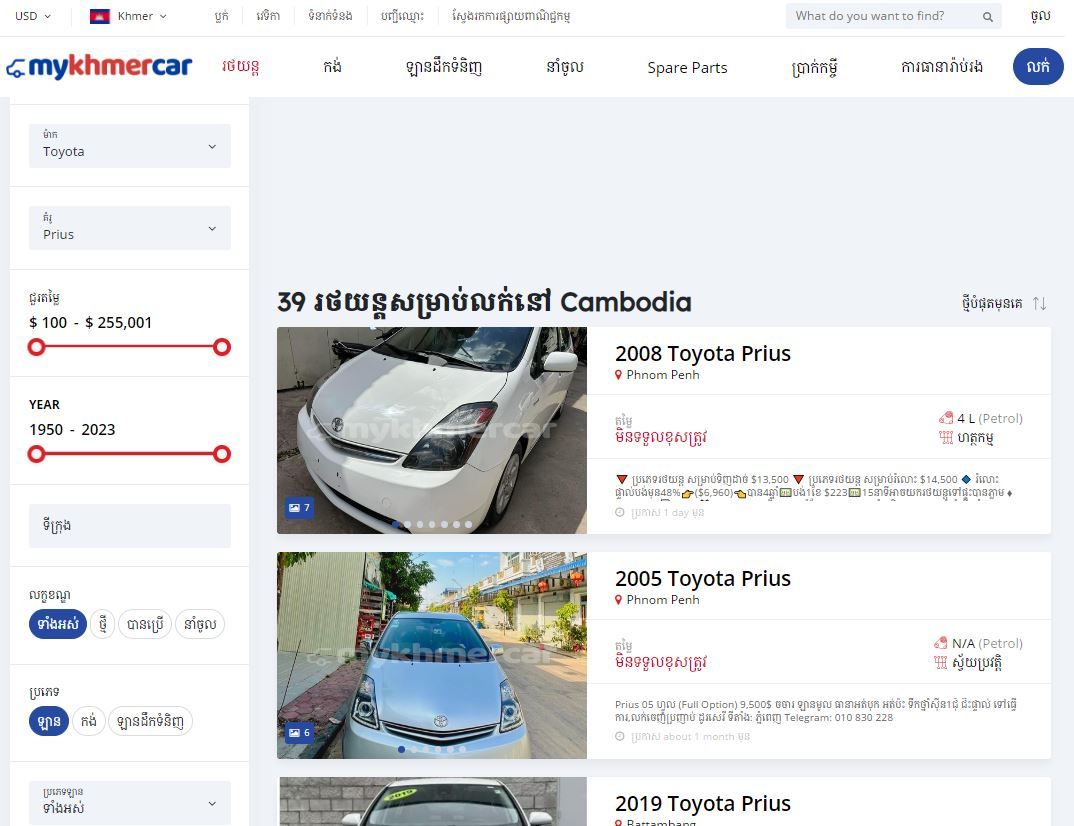Click the 'ចូល' login link
This screenshot has width=1074, height=826.
tap(1040, 16)
